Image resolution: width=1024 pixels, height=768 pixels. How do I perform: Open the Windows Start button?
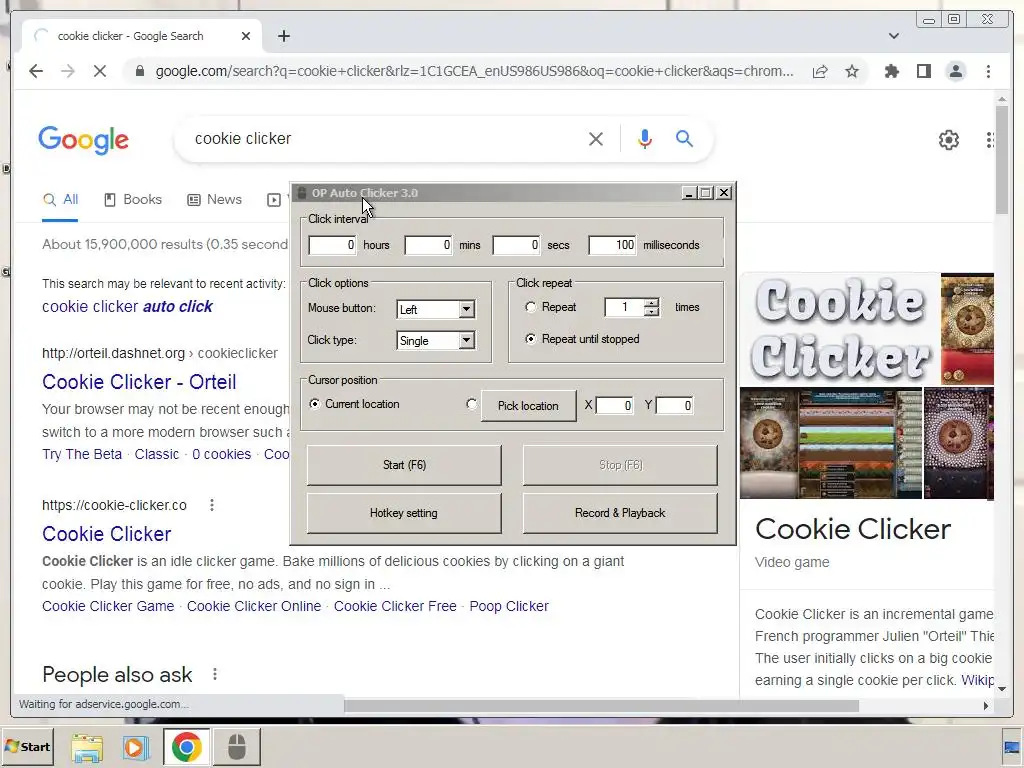(x=27, y=746)
